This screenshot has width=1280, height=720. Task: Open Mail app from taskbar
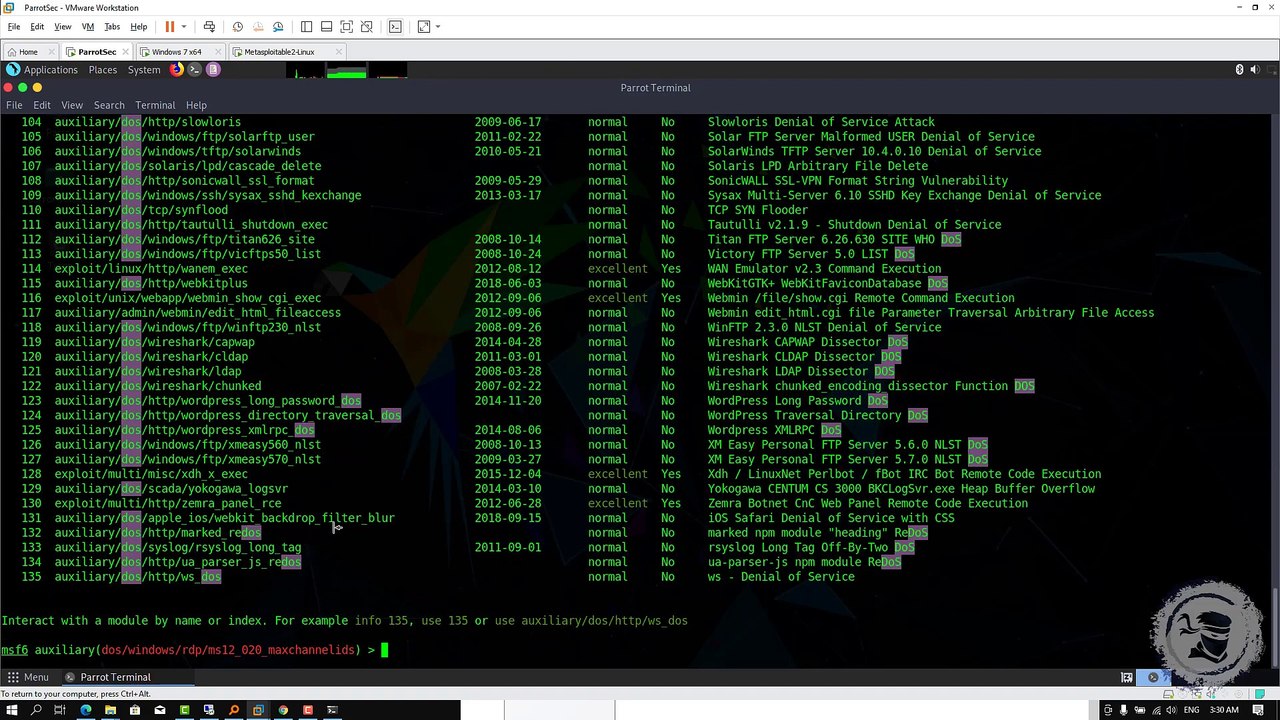160,710
